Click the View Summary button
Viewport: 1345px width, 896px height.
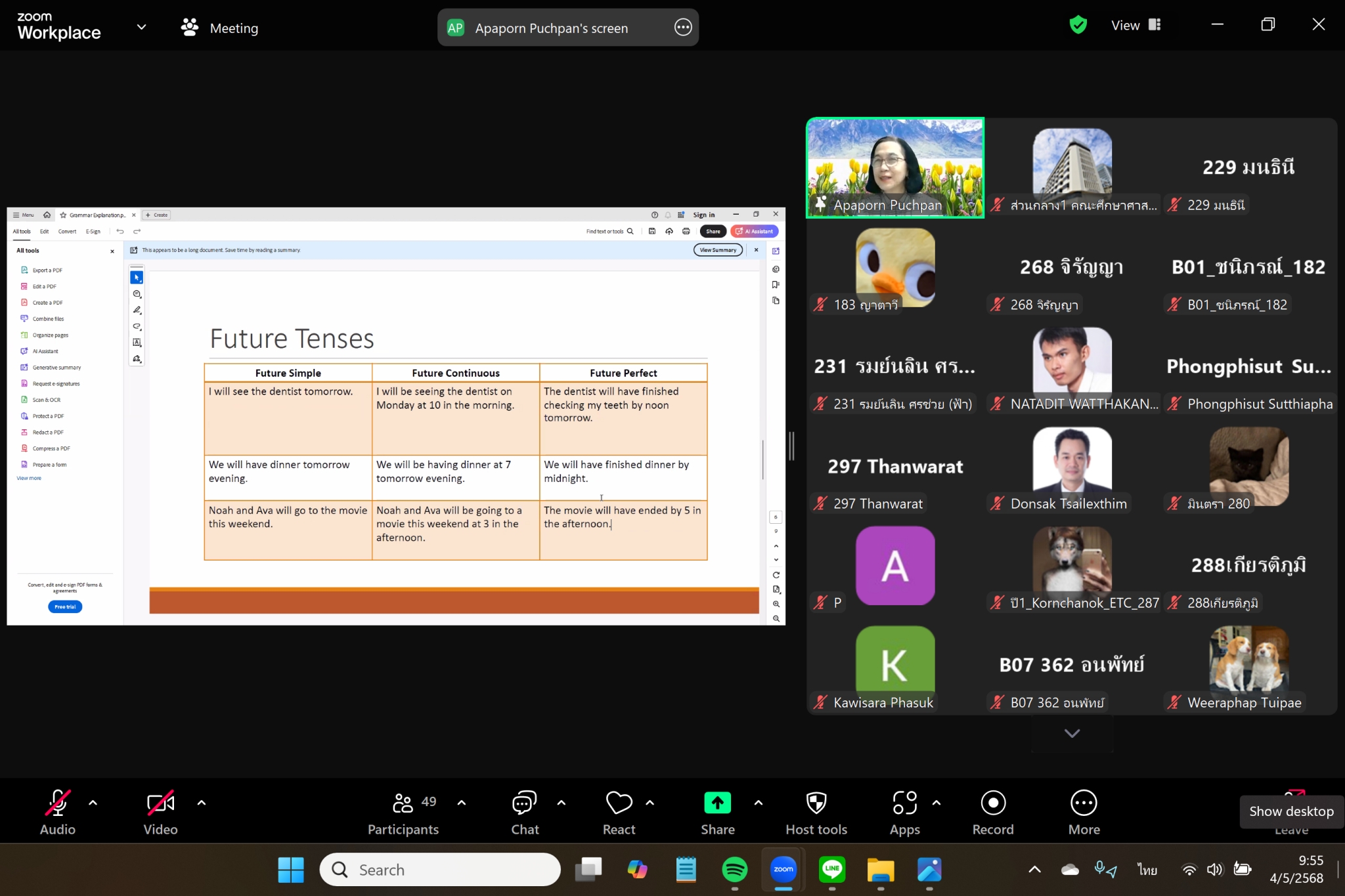[x=718, y=250]
